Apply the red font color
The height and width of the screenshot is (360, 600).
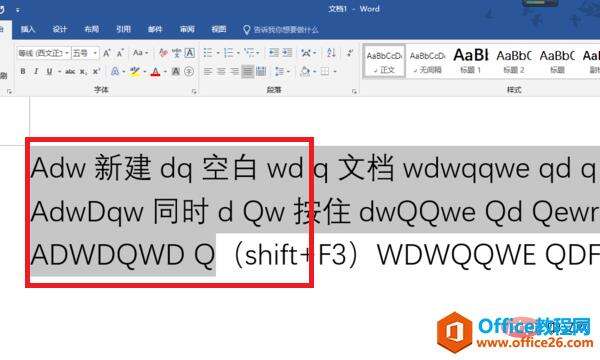click(x=155, y=72)
